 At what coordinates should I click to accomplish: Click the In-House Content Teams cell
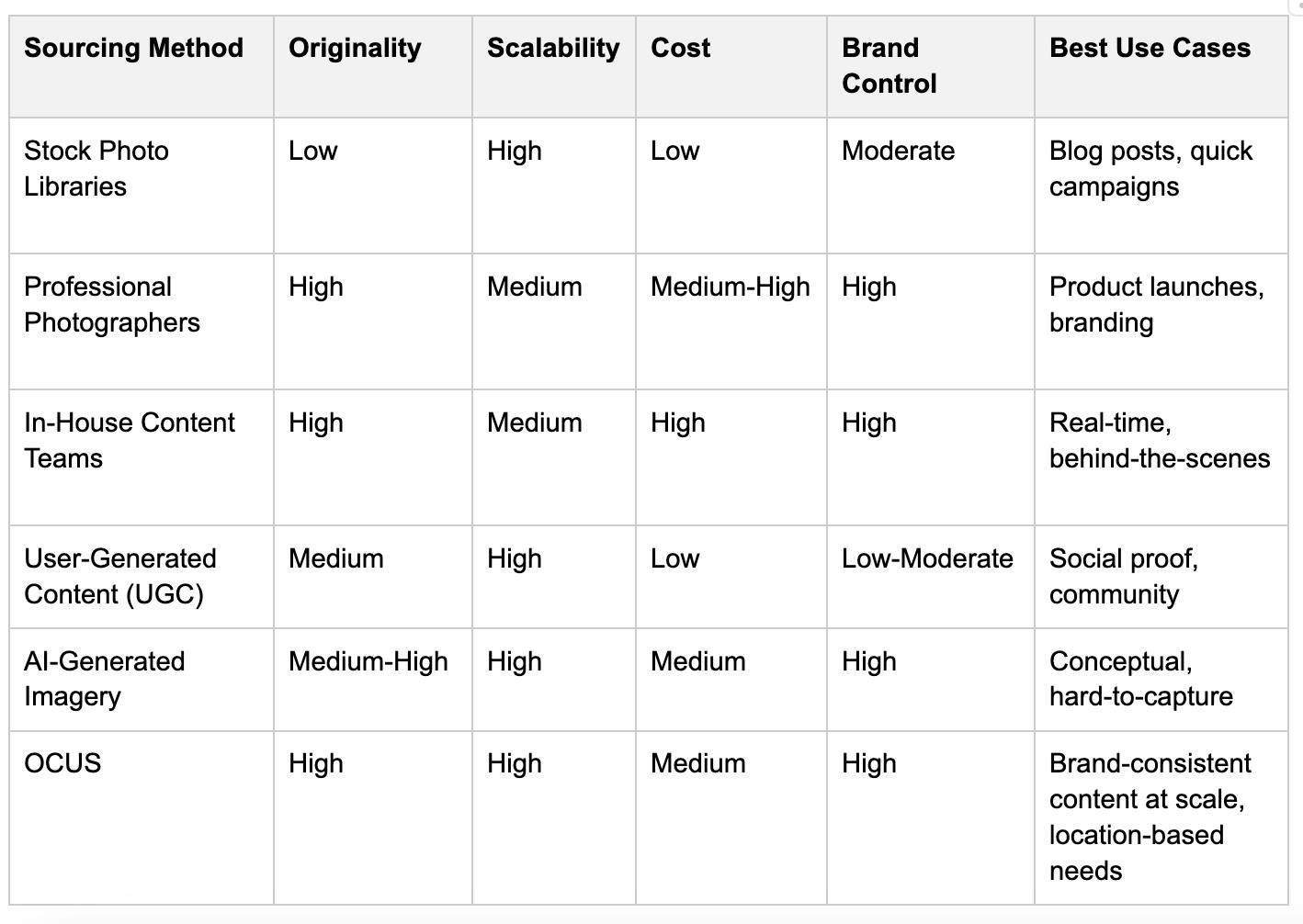(x=130, y=440)
